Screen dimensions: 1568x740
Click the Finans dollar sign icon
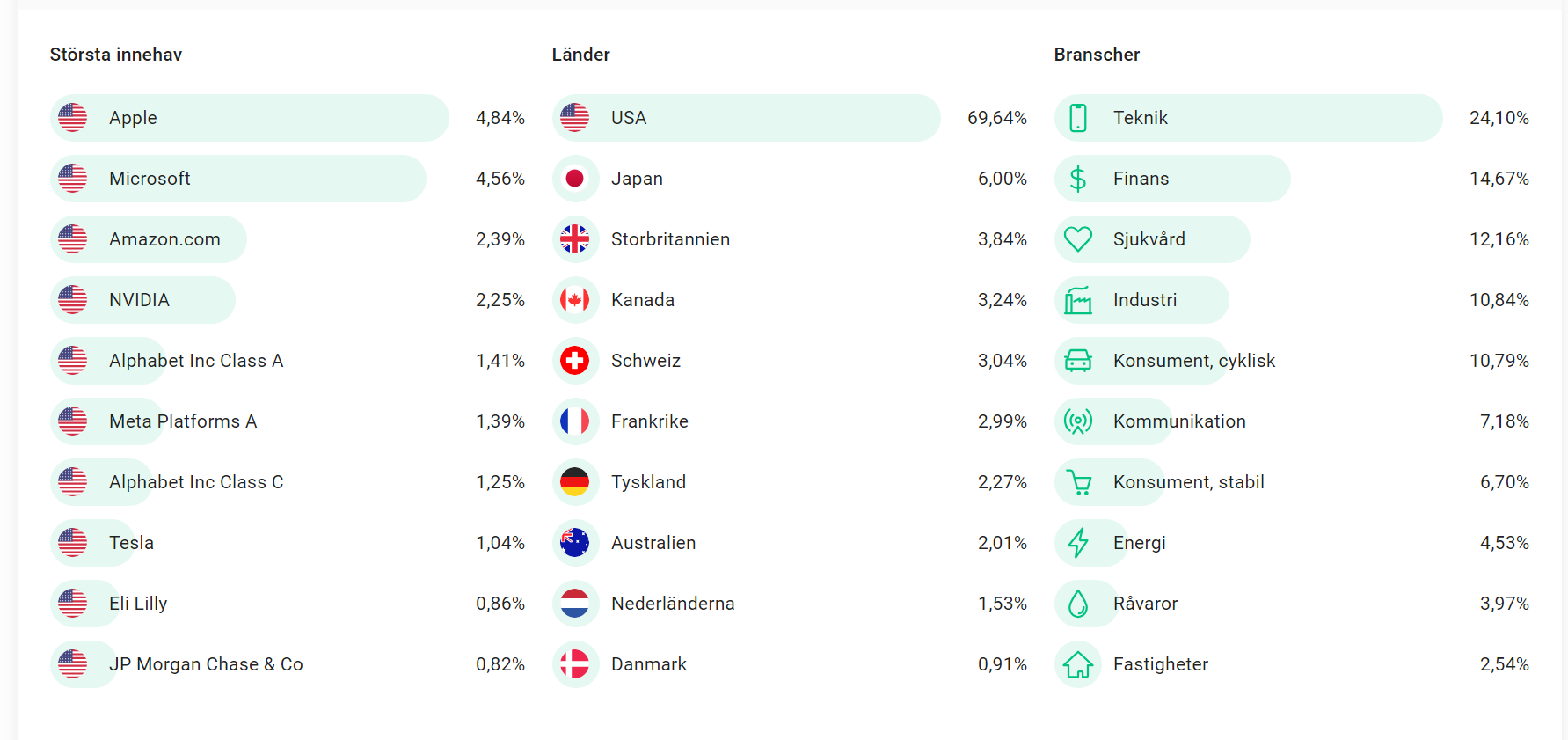click(1077, 179)
